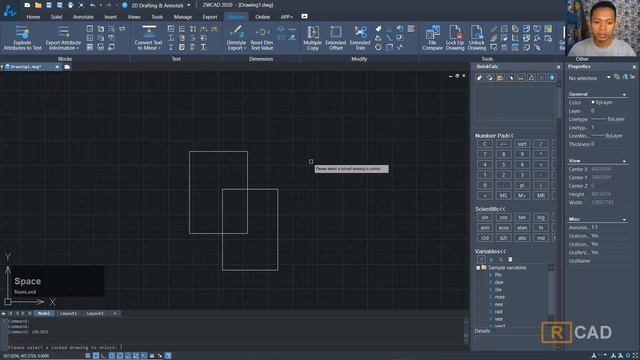The height and width of the screenshot is (360, 640).
Task: Open the No selection object dropdown
Action: click(x=608, y=78)
